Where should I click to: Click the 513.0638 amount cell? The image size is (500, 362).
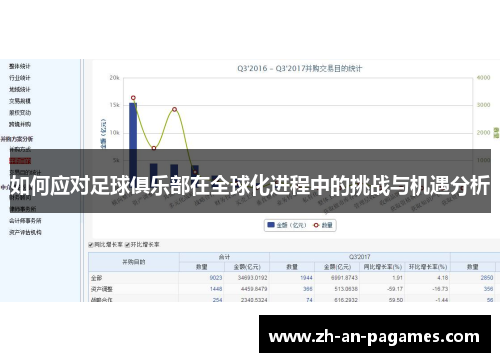pos(346,289)
